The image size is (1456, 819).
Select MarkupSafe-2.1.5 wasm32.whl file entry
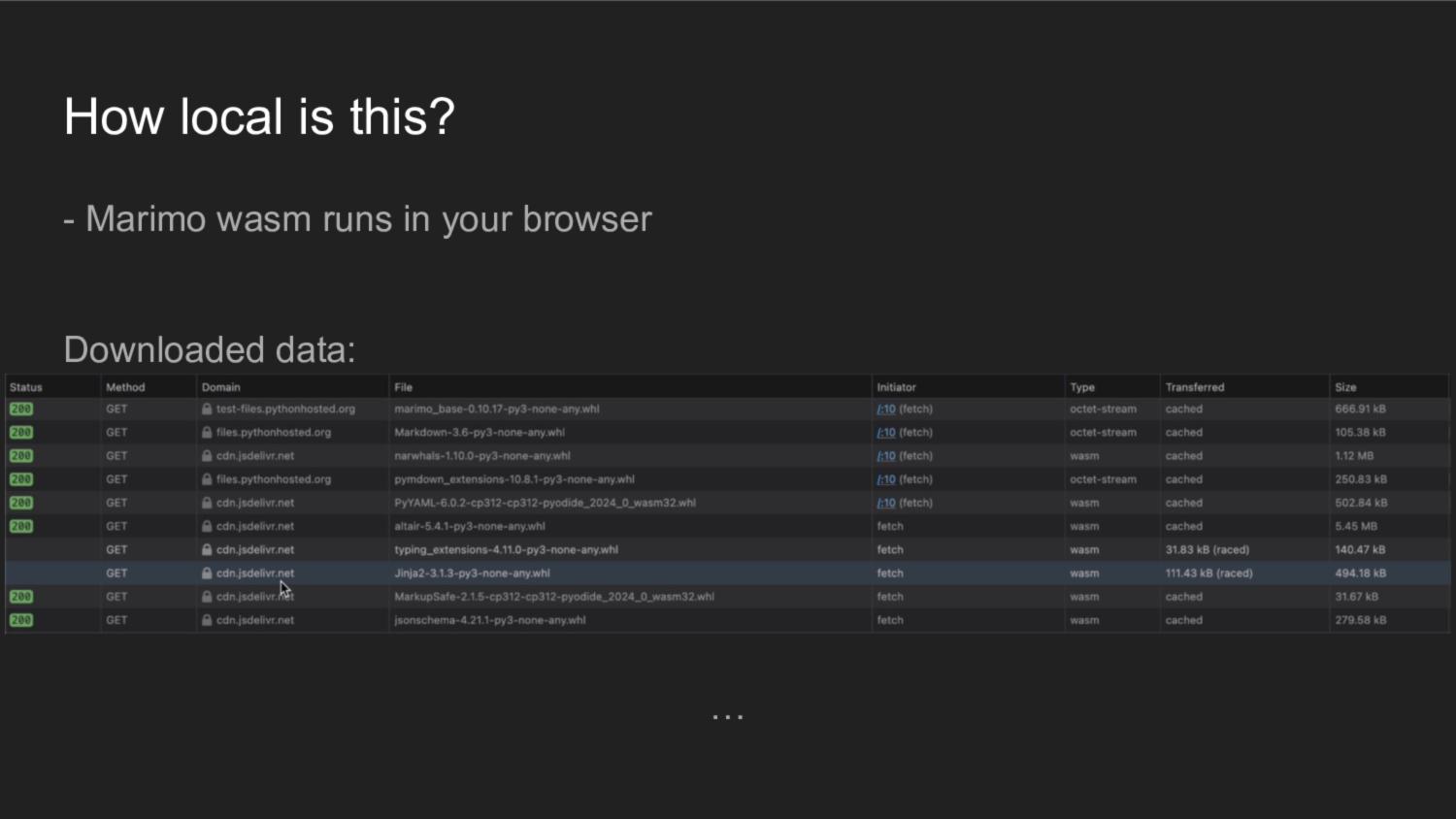(x=553, y=597)
